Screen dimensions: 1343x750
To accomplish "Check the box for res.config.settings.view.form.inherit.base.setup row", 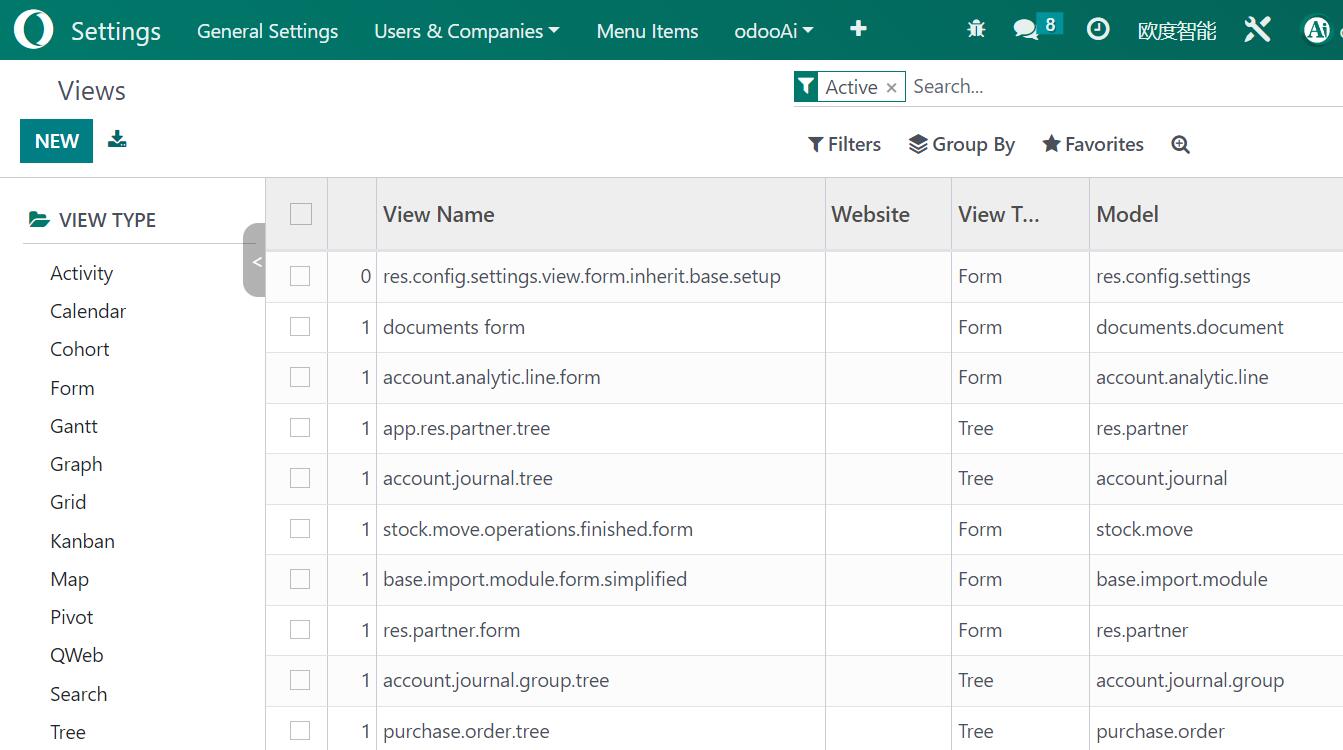I will tap(300, 276).
